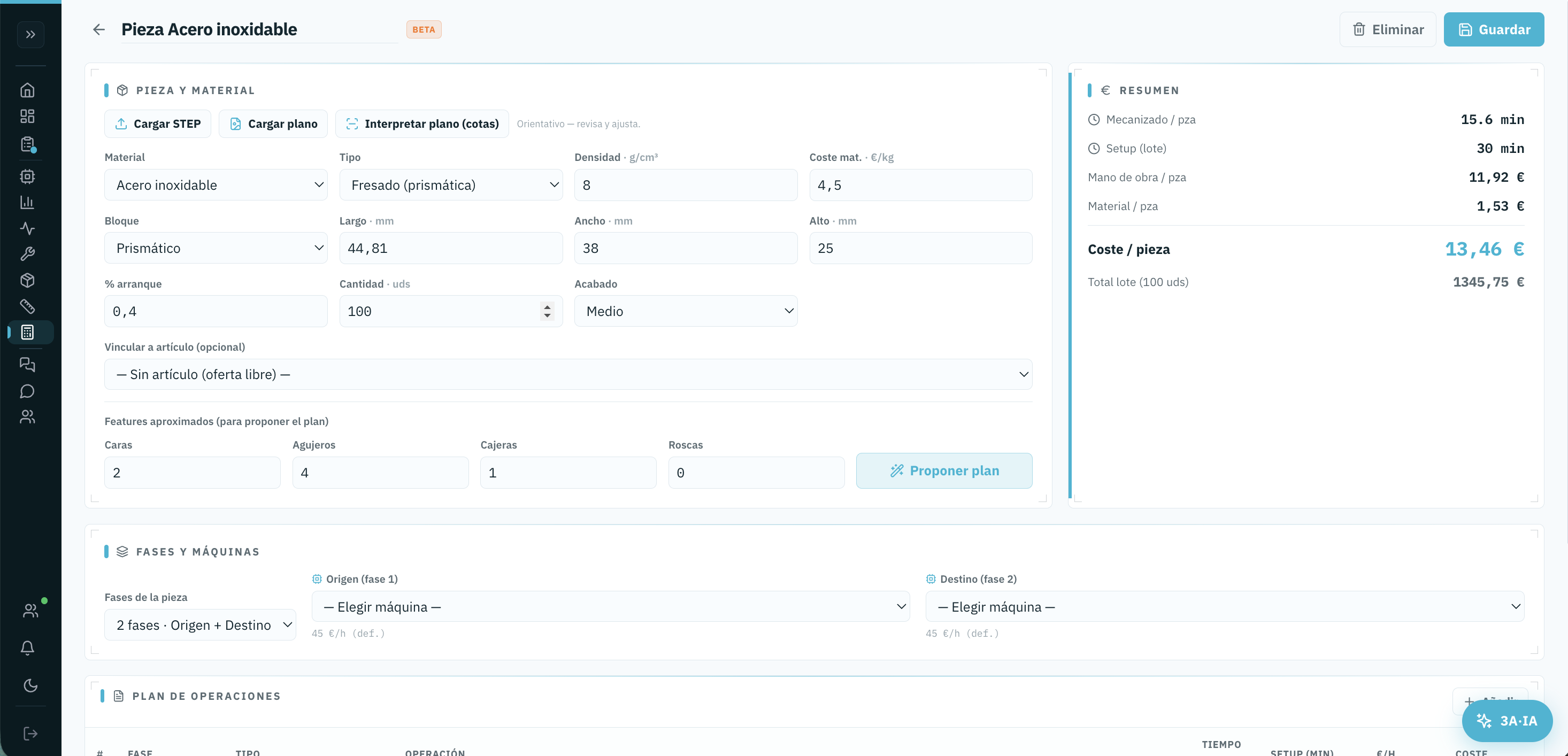The image size is (1568, 756).
Task: Open the Fases de la pieza dropdown
Action: point(200,624)
